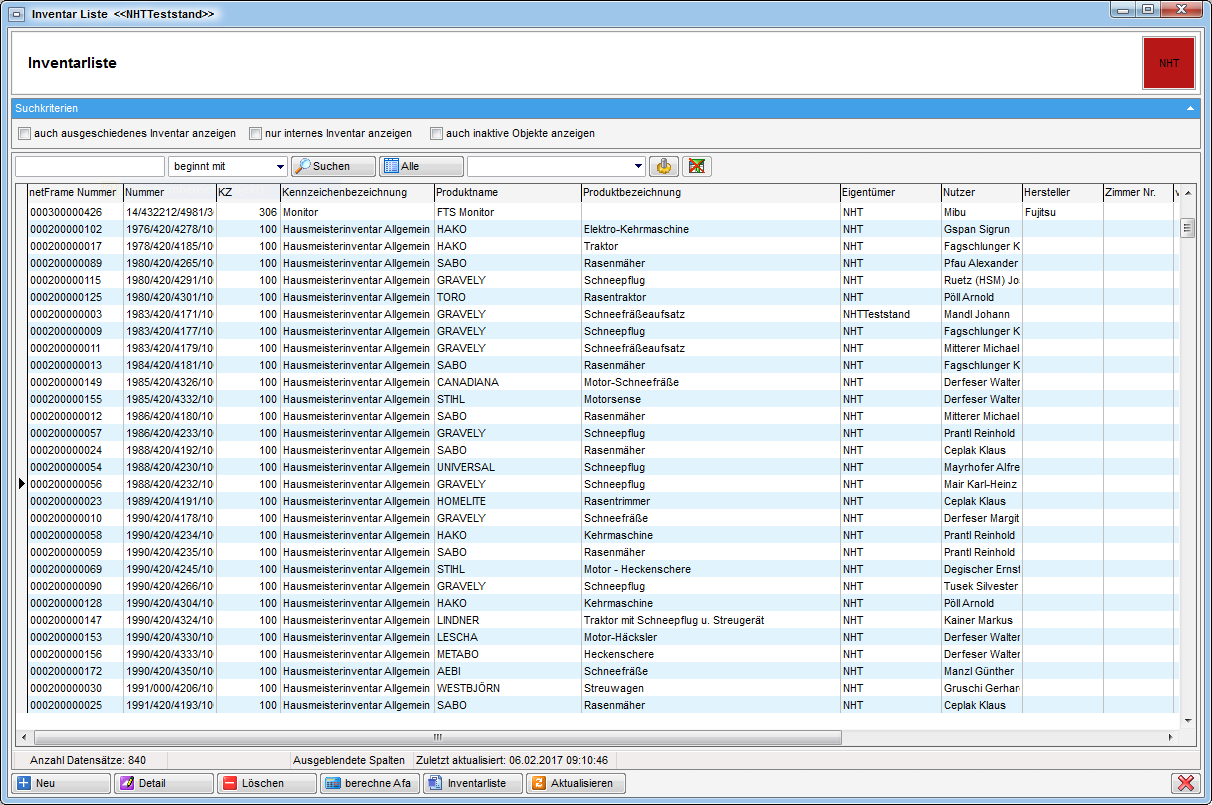Click the 'Zimmer Nr.' column header
This screenshot has width=1212, height=805.
[1137, 192]
